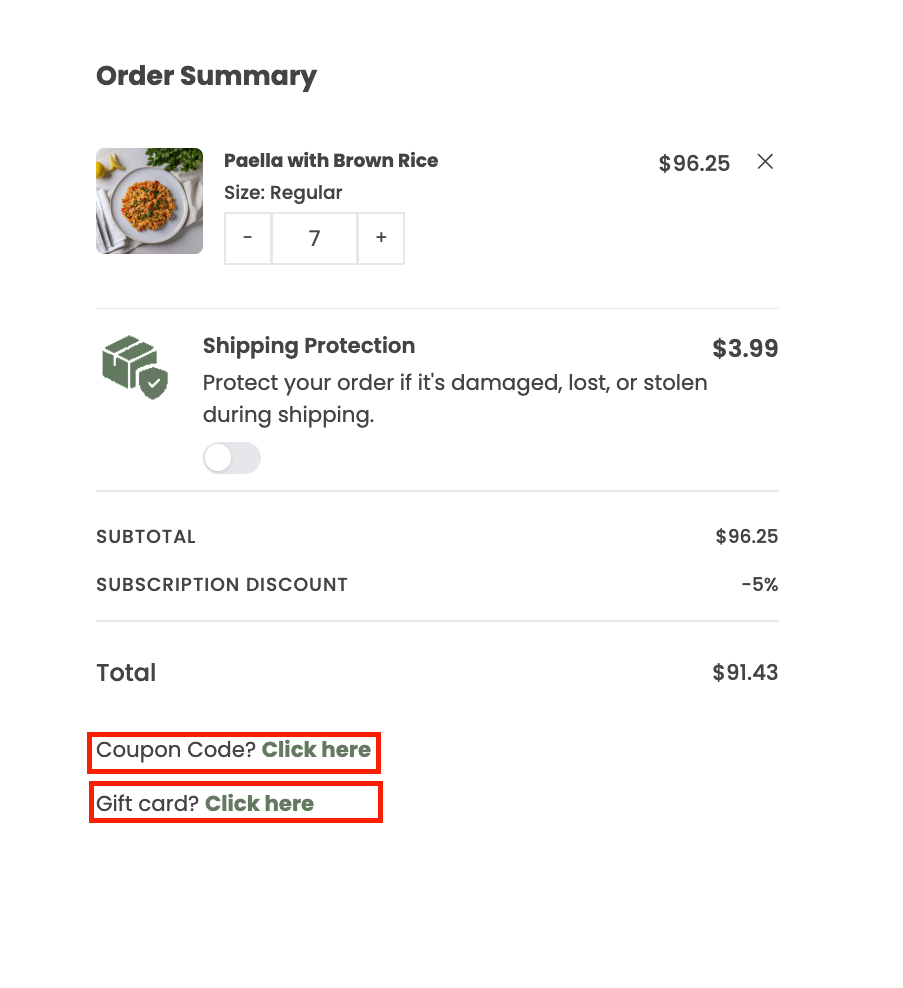Click the Size: Regular text

[283, 192]
